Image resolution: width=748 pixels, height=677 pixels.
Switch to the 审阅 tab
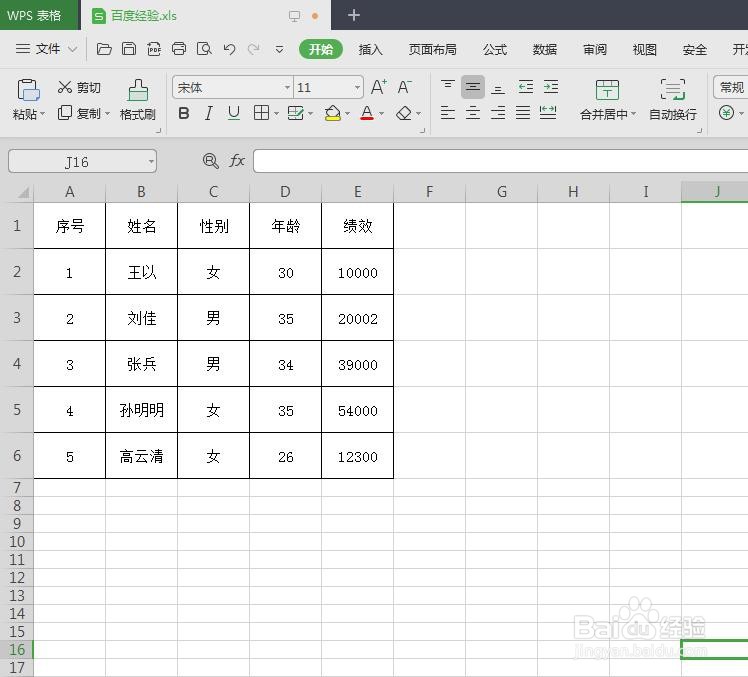(594, 49)
